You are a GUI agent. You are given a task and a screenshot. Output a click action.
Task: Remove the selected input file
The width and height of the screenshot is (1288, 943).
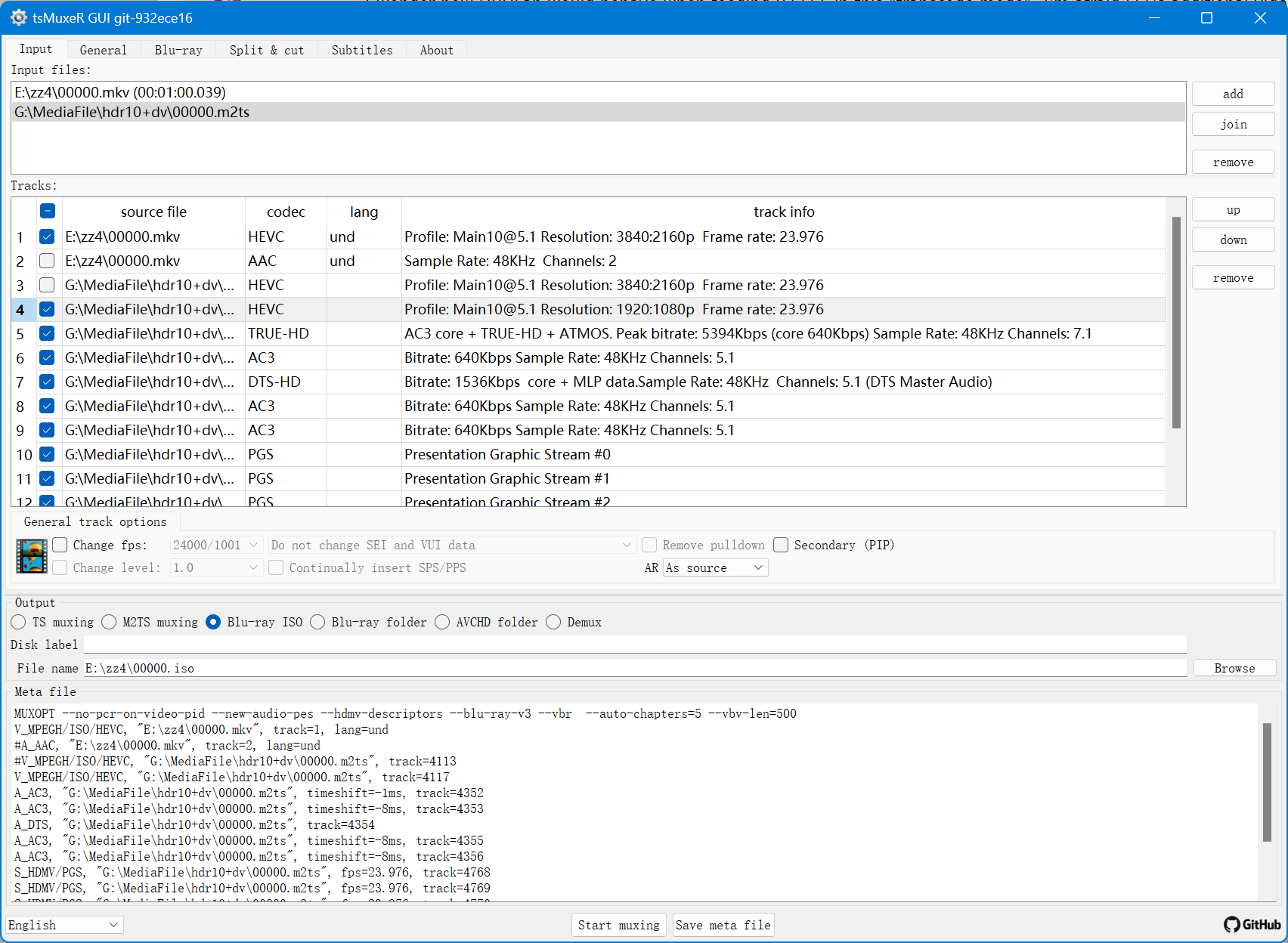pos(1234,162)
